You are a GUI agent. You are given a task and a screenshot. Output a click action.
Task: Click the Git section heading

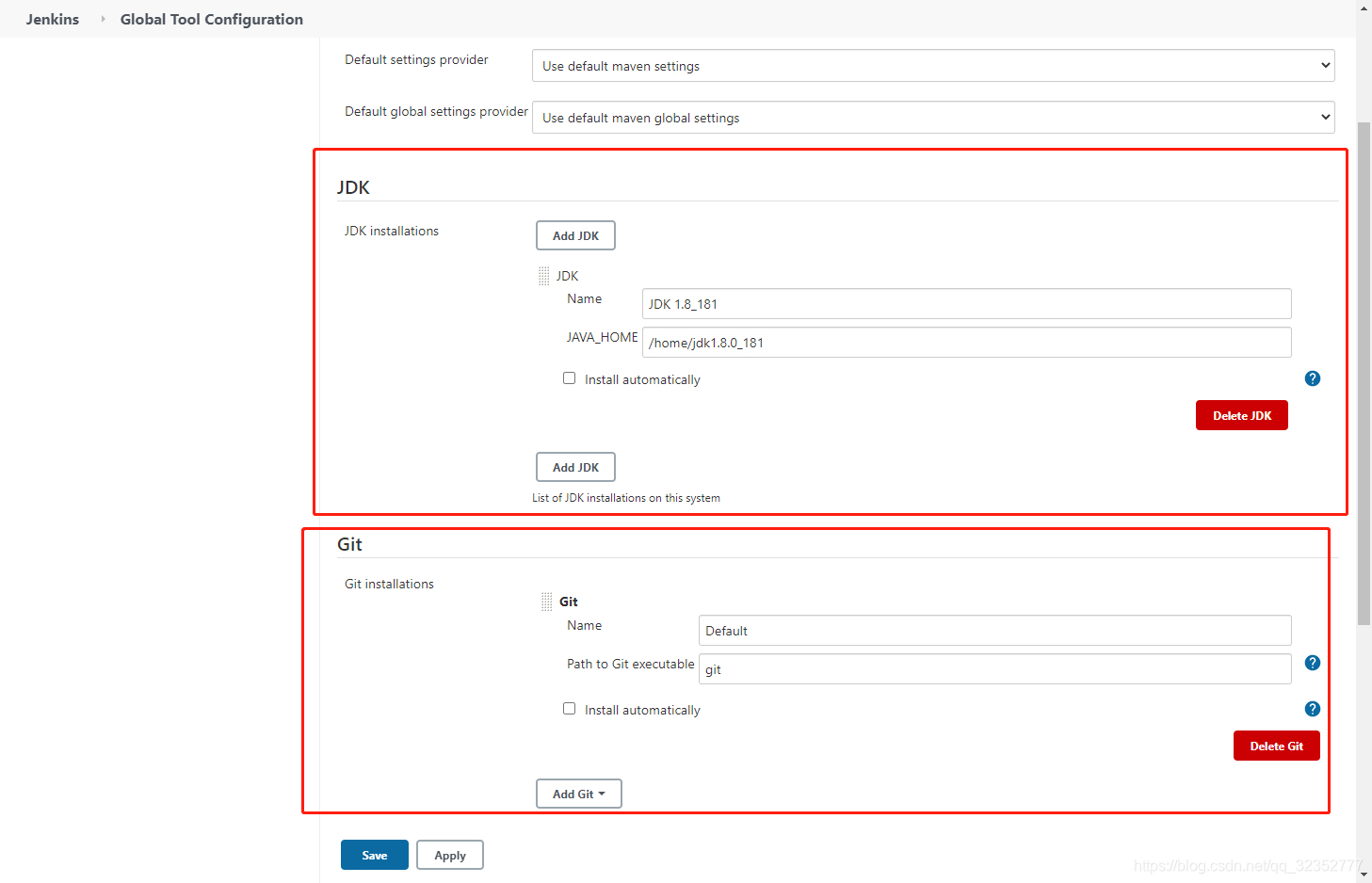pyautogui.click(x=349, y=544)
